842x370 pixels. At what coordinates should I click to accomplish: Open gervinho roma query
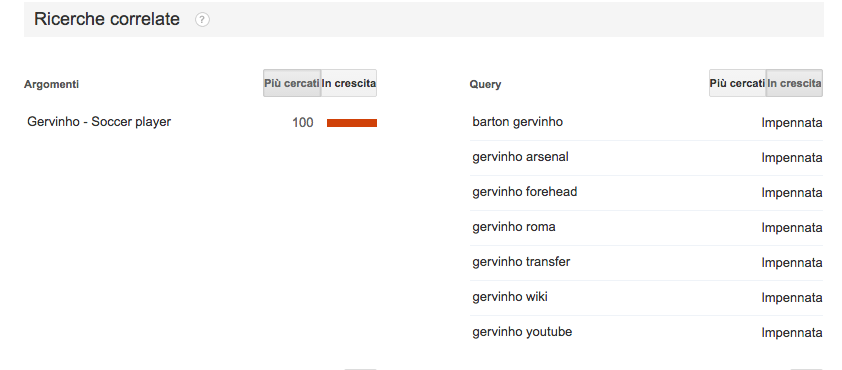[514, 227]
